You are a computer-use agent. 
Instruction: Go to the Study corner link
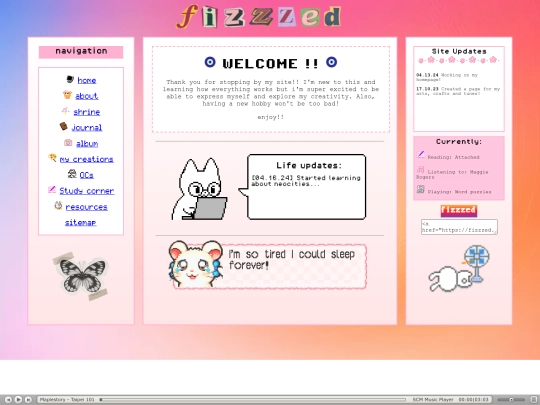pyautogui.click(x=86, y=191)
